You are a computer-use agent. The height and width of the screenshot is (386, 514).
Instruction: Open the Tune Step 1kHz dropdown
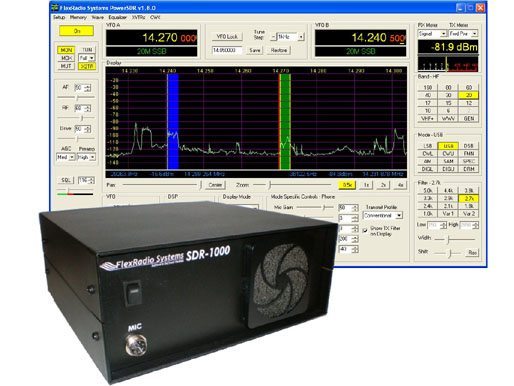tap(291, 37)
